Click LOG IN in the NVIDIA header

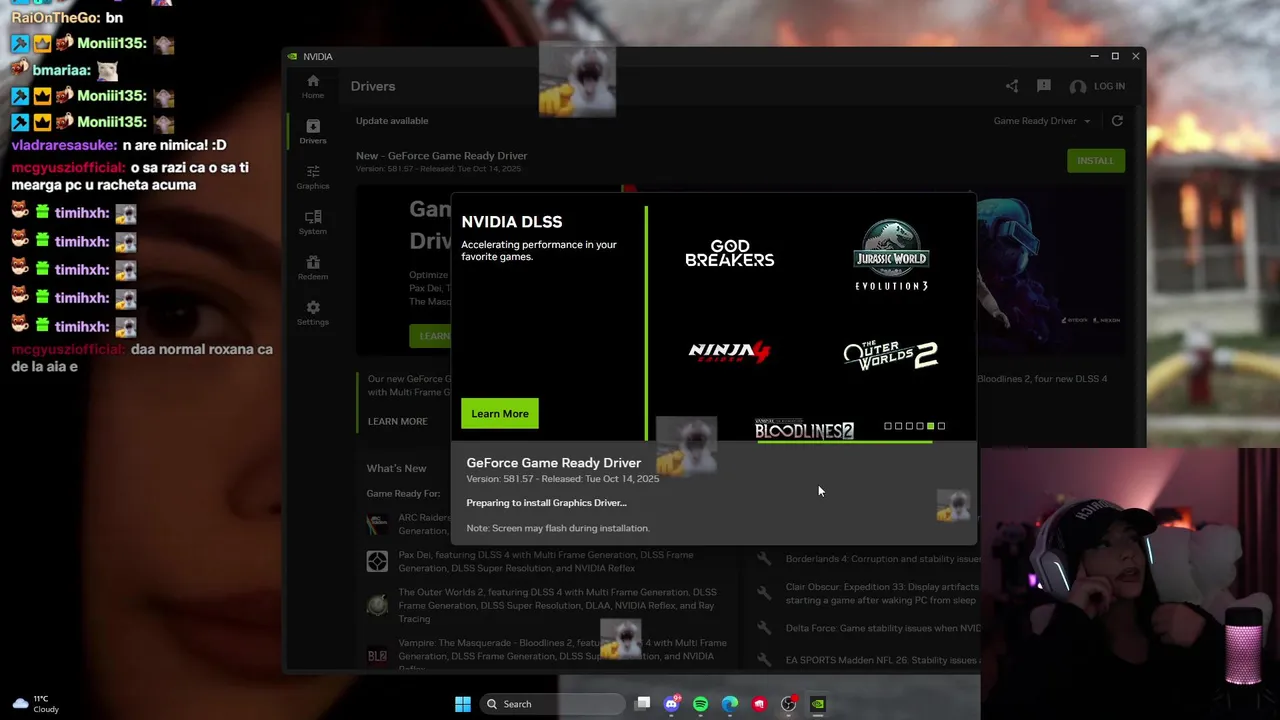[x=1109, y=86]
